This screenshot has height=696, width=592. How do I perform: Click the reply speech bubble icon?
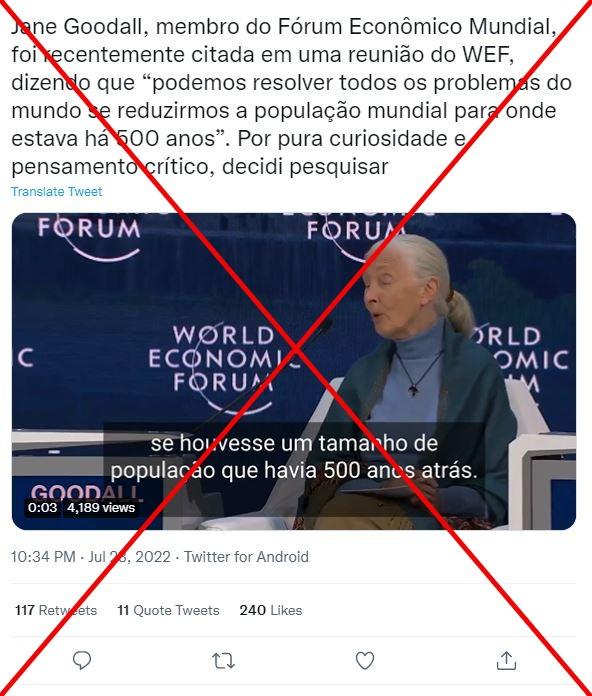82,660
